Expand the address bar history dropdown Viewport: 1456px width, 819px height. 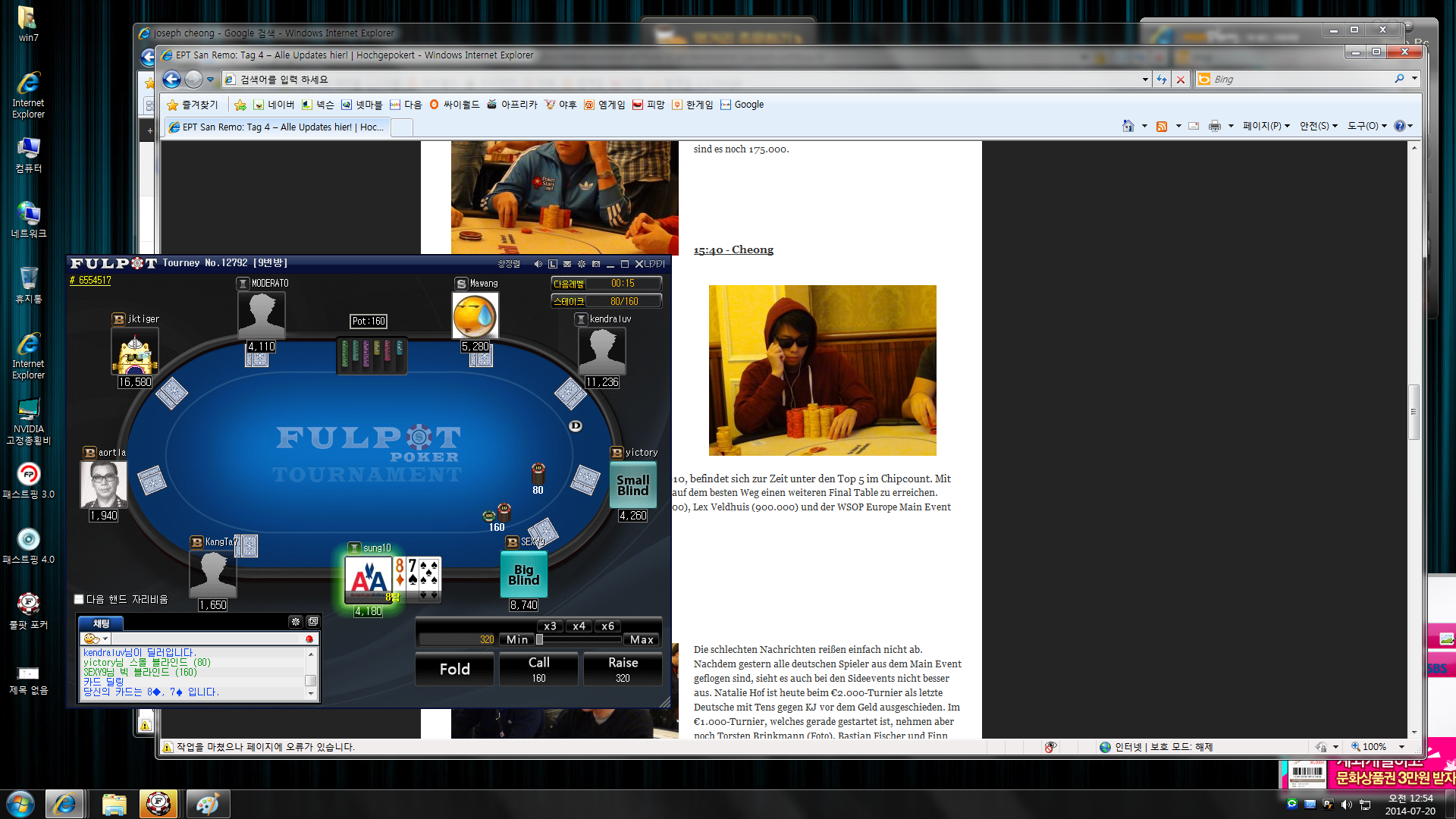[x=1145, y=80]
